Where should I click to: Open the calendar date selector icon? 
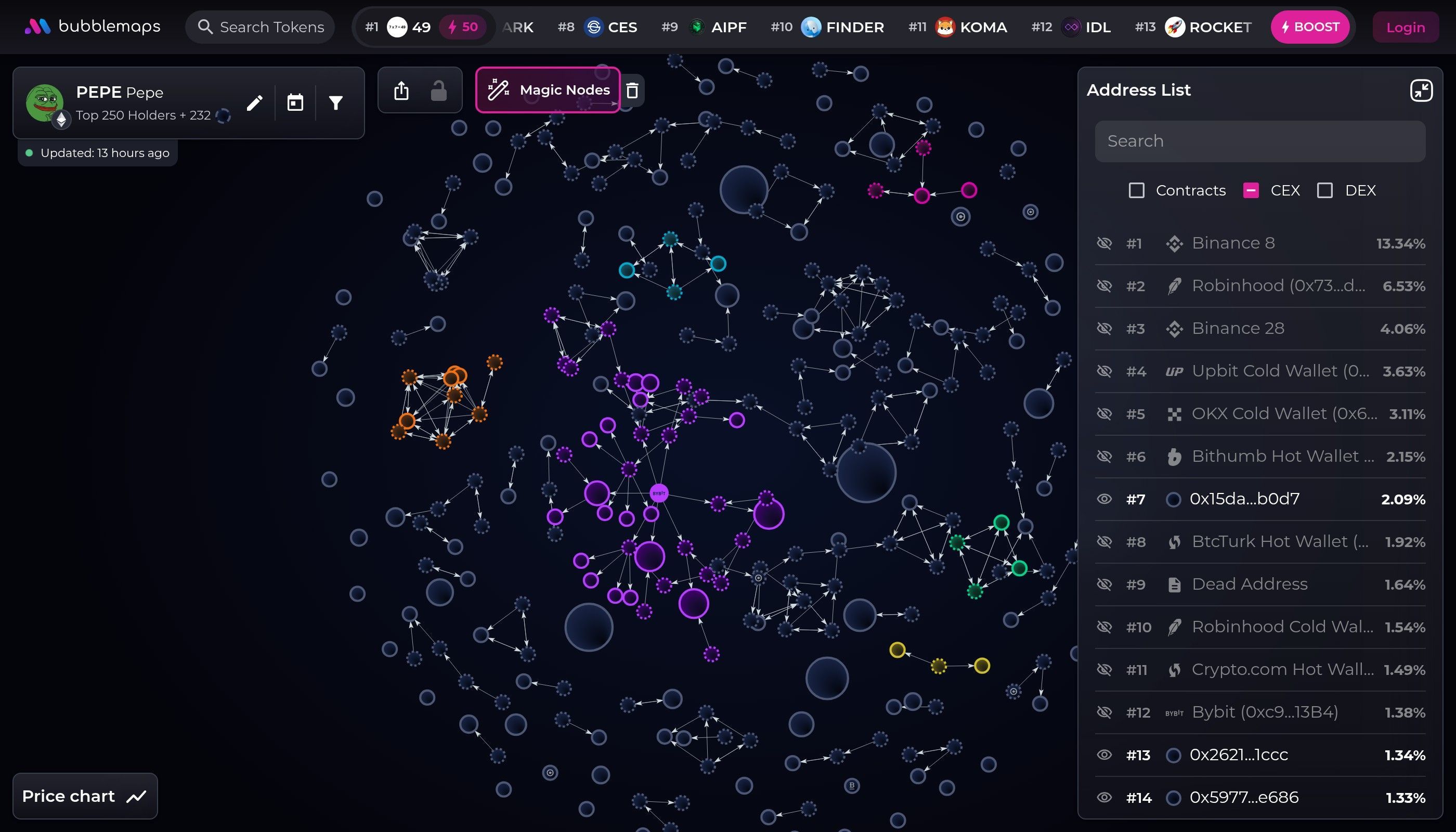click(295, 102)
